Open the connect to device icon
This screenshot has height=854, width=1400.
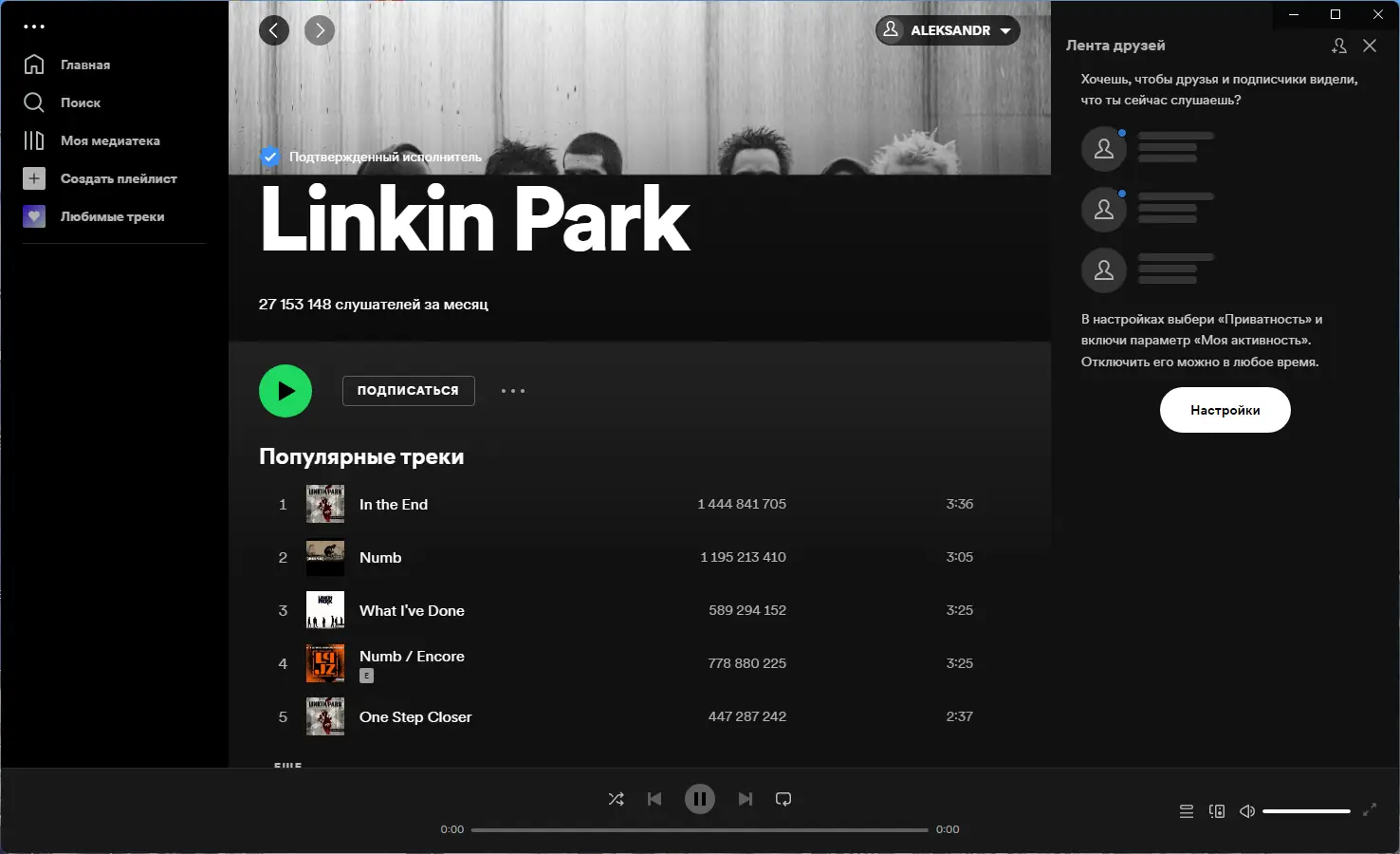(x=1217, y=811)
